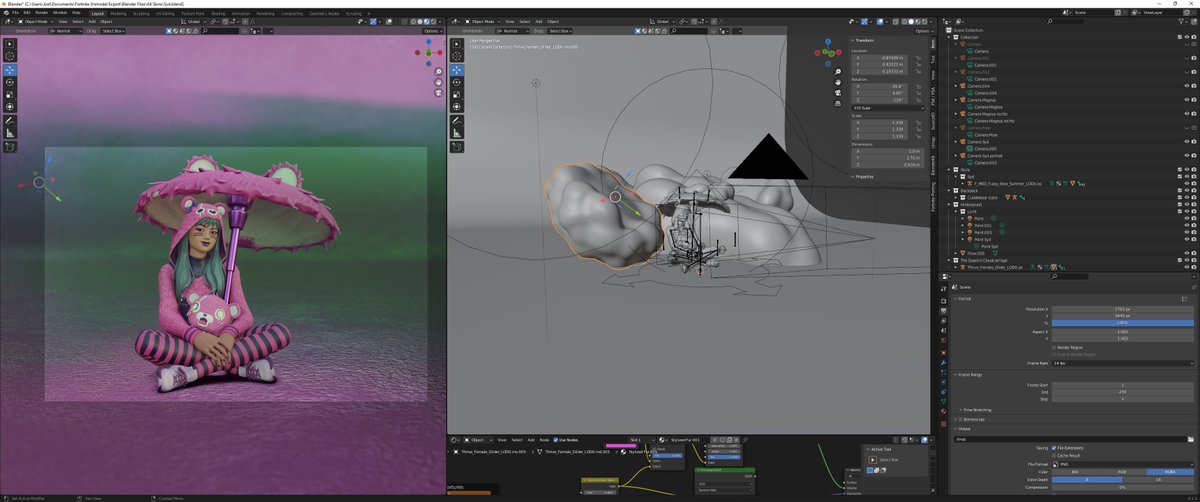Select the Move tool in right viewport
The width and height of the screenshot is (1200, 502).
click(456, 70)
